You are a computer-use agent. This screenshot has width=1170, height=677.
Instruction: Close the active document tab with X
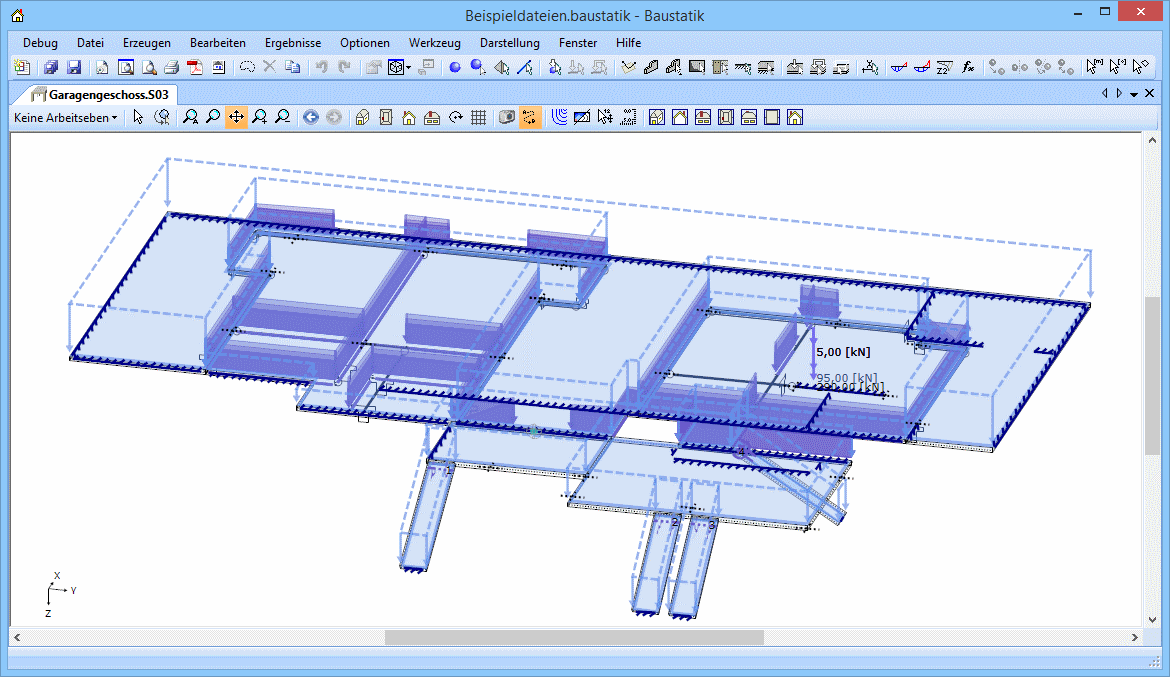coord(1150,94)
